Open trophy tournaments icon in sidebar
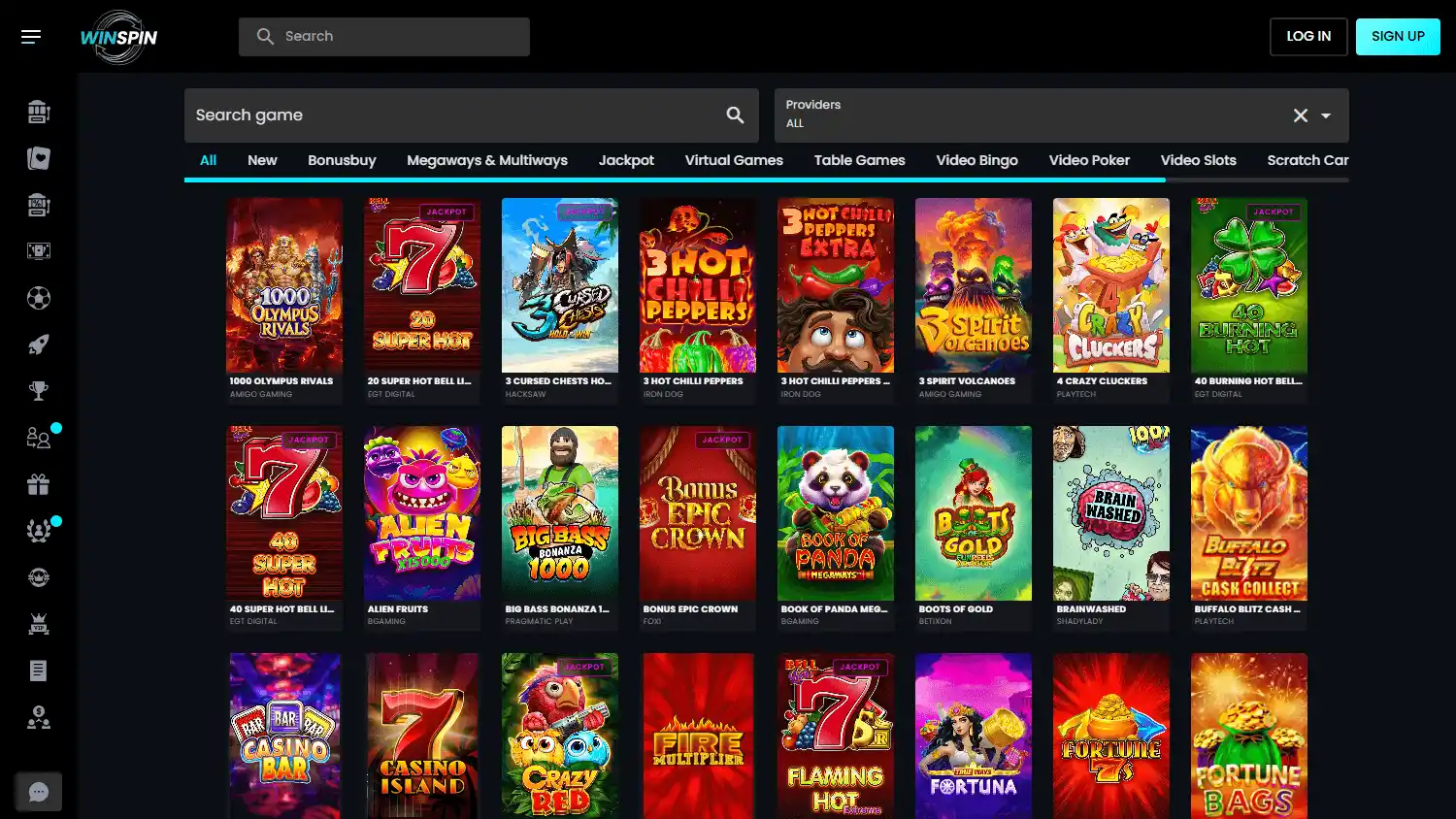 (39, 391)
